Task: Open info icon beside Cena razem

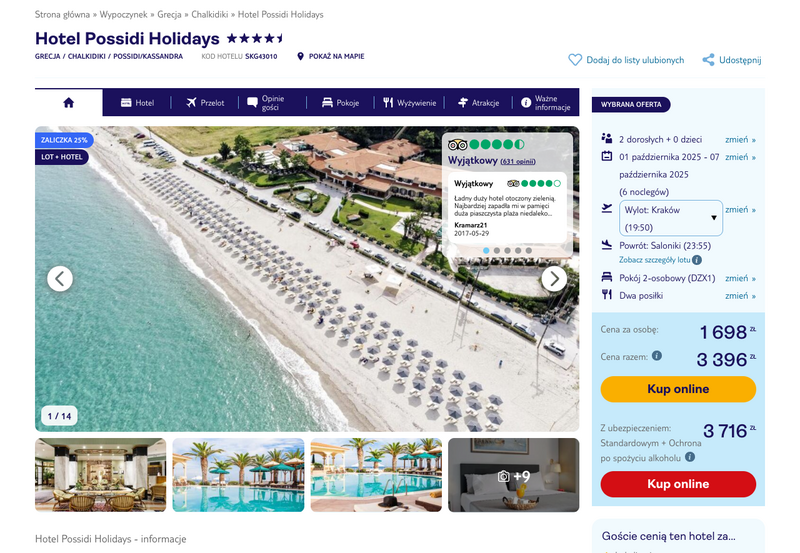Action: tap(657, 356)
